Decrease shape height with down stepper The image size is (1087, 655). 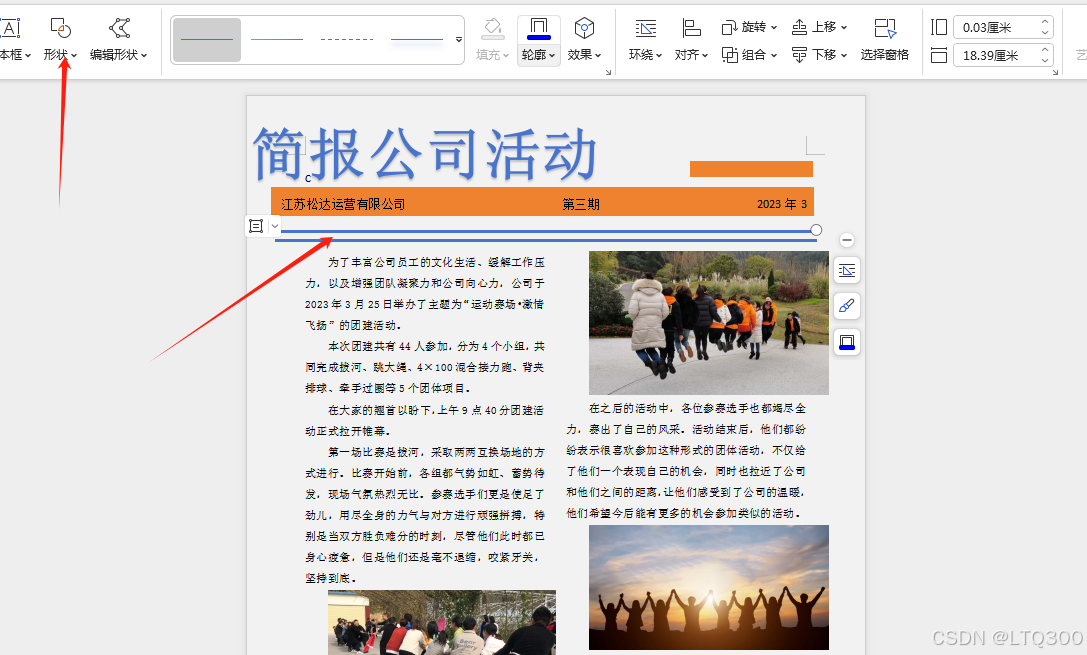pyautogui.click(x=1045, y=33)
